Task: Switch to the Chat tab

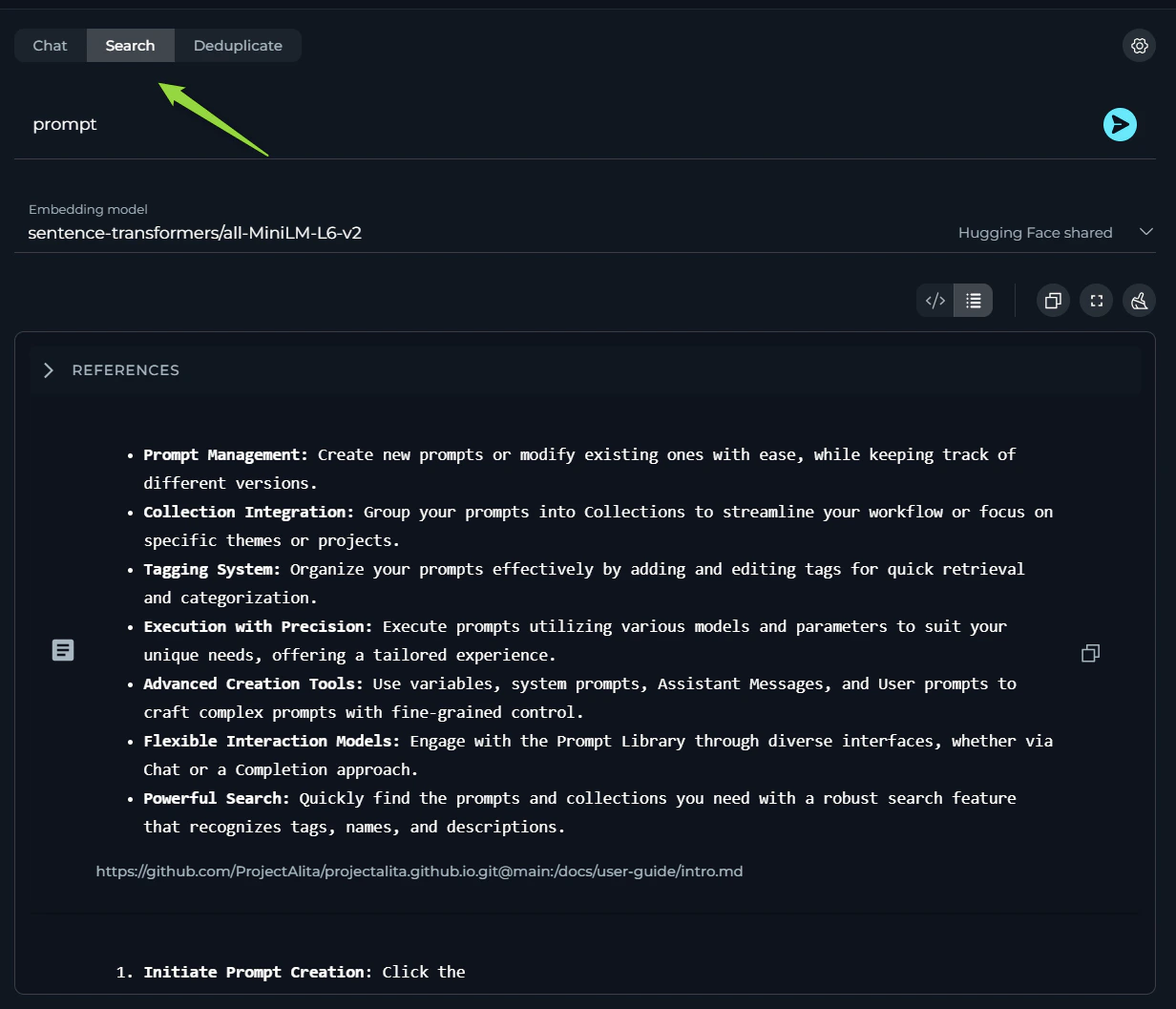Action: (50, 45)
